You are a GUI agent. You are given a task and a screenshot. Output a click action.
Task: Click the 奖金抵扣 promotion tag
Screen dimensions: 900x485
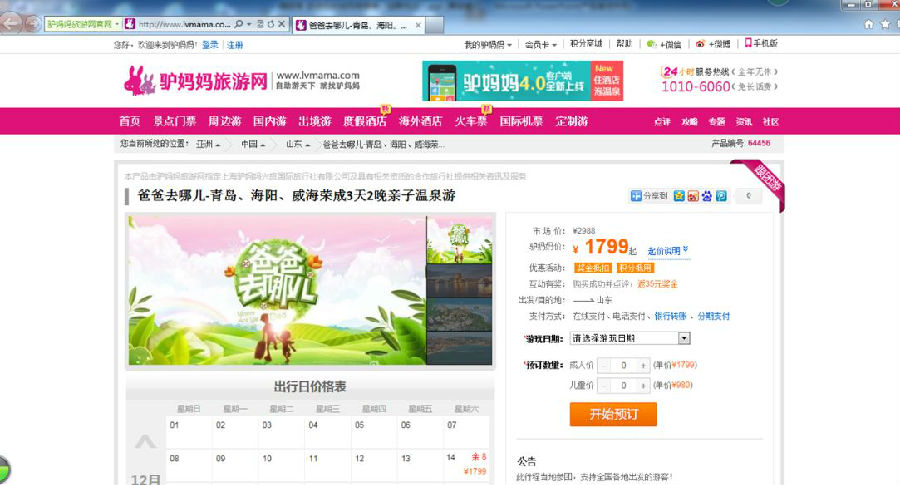coord(593,268)
